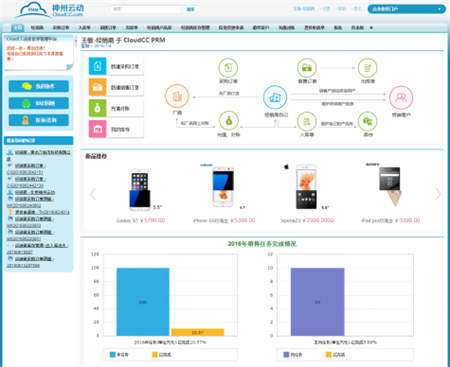Click the Sony logo above the fourth product
Screen dimensions: 450x367
372,165
